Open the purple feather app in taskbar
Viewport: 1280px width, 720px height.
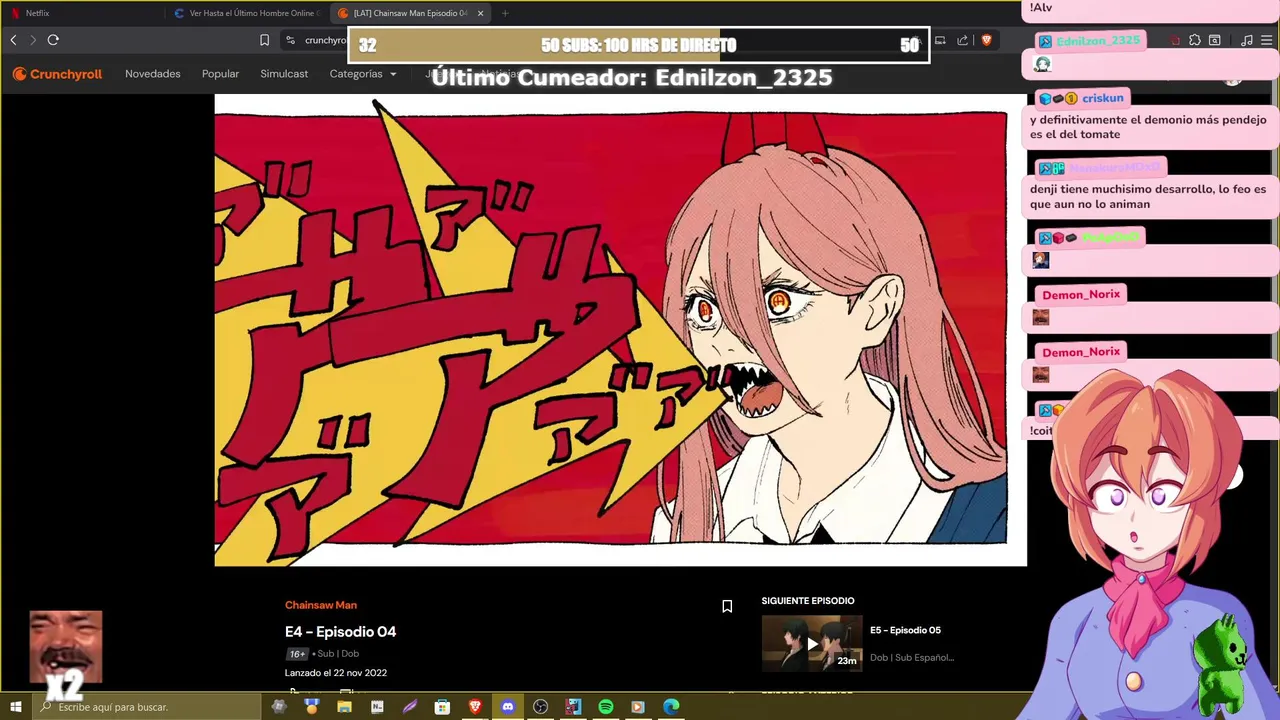(x=410, y=707)
